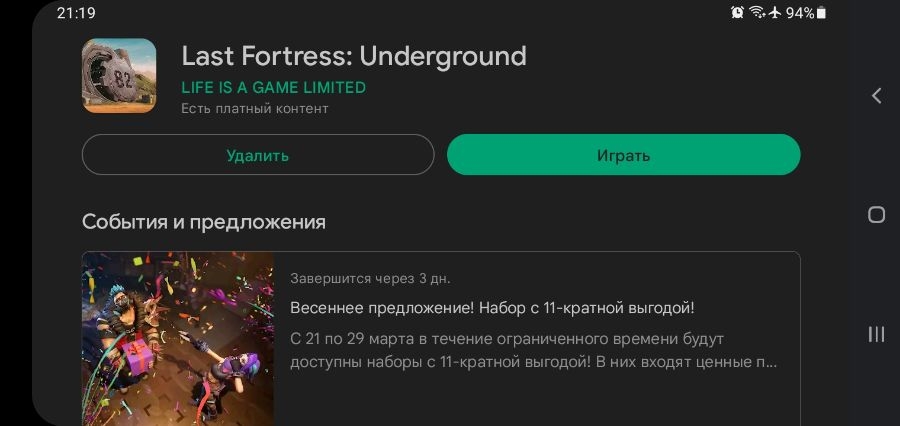900x426 pixels.
Task: Tap the battery icon in status bar
Action: click(821, 13)
